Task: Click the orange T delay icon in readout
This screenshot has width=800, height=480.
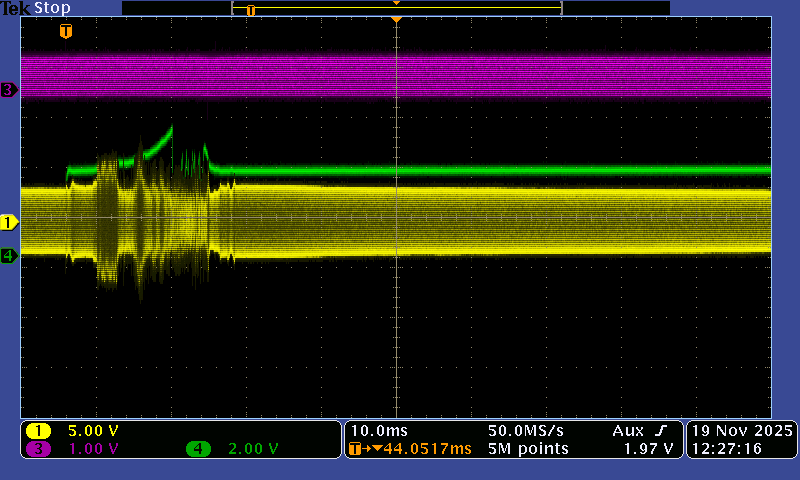Action: pos(356,449)
